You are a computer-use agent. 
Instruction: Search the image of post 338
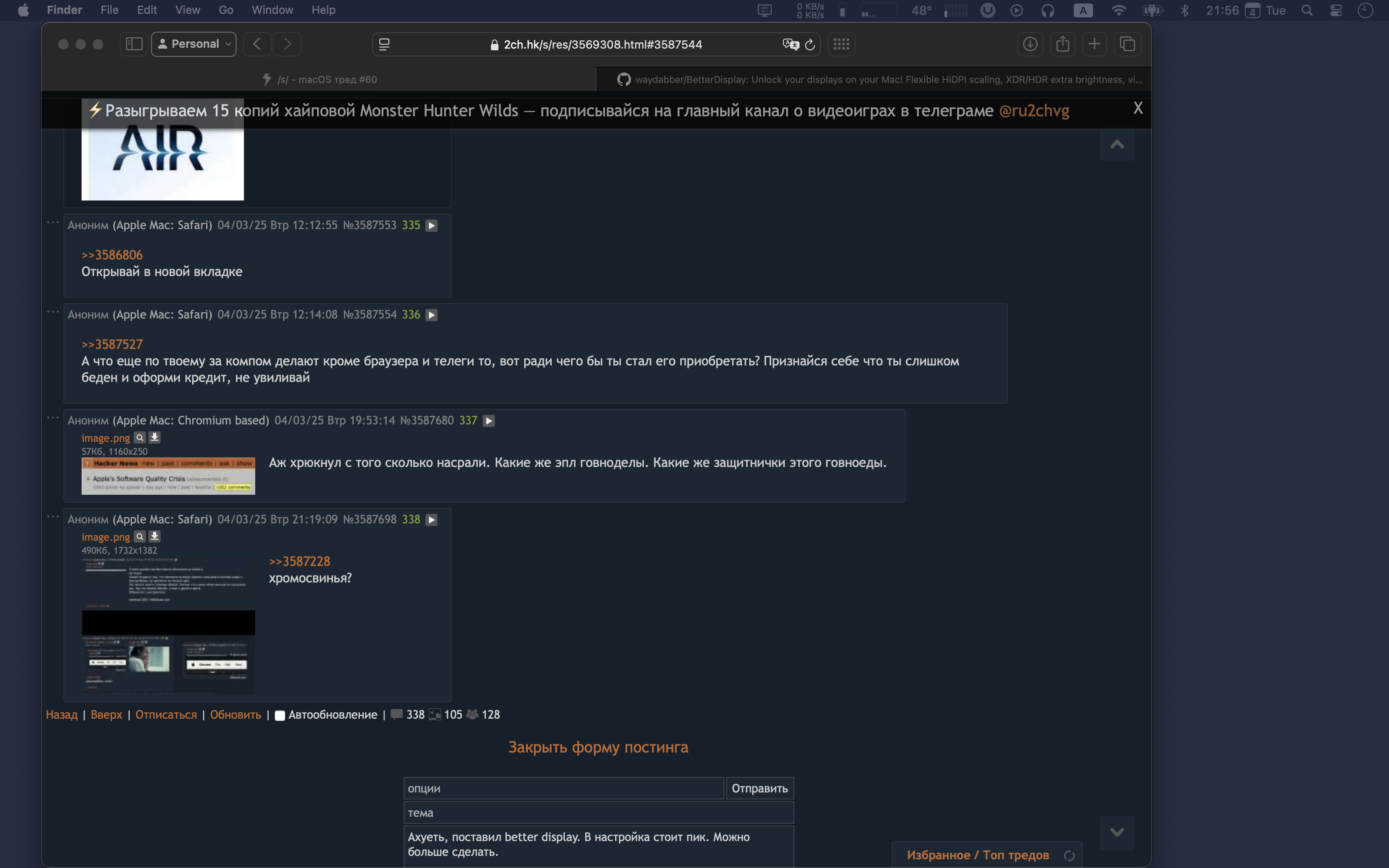coord(139,536)
